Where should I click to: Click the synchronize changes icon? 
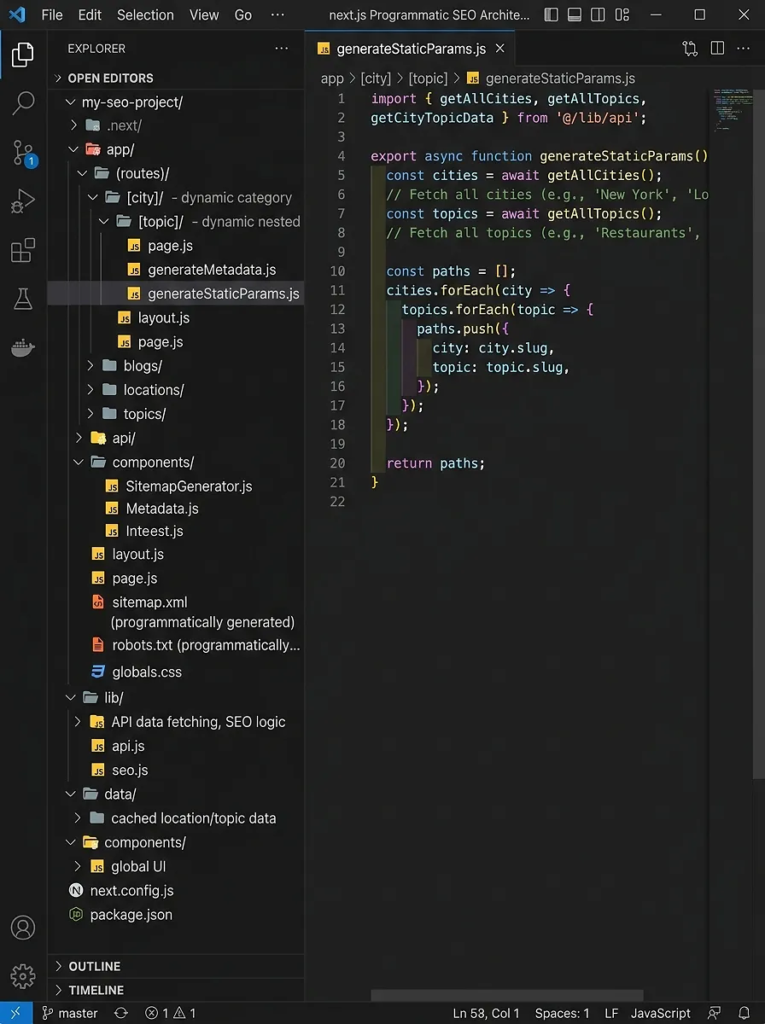[x=121, y=1013]
